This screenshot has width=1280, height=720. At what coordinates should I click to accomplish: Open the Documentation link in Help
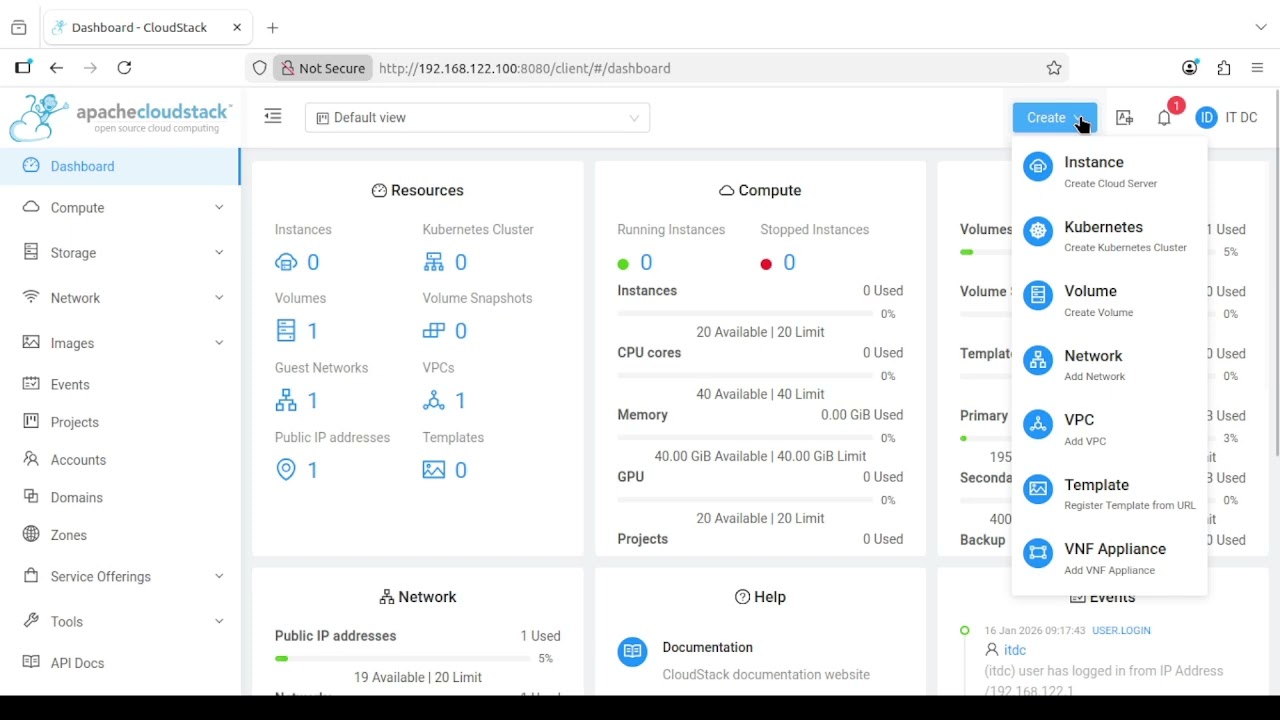707,647
